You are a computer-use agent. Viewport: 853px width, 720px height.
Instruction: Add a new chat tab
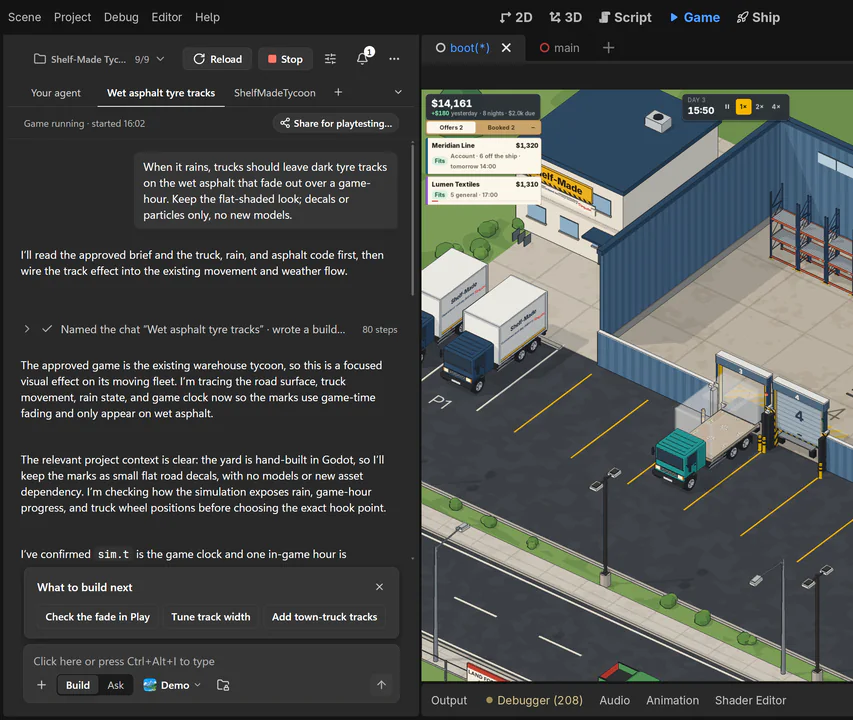[x=338, y=92]
